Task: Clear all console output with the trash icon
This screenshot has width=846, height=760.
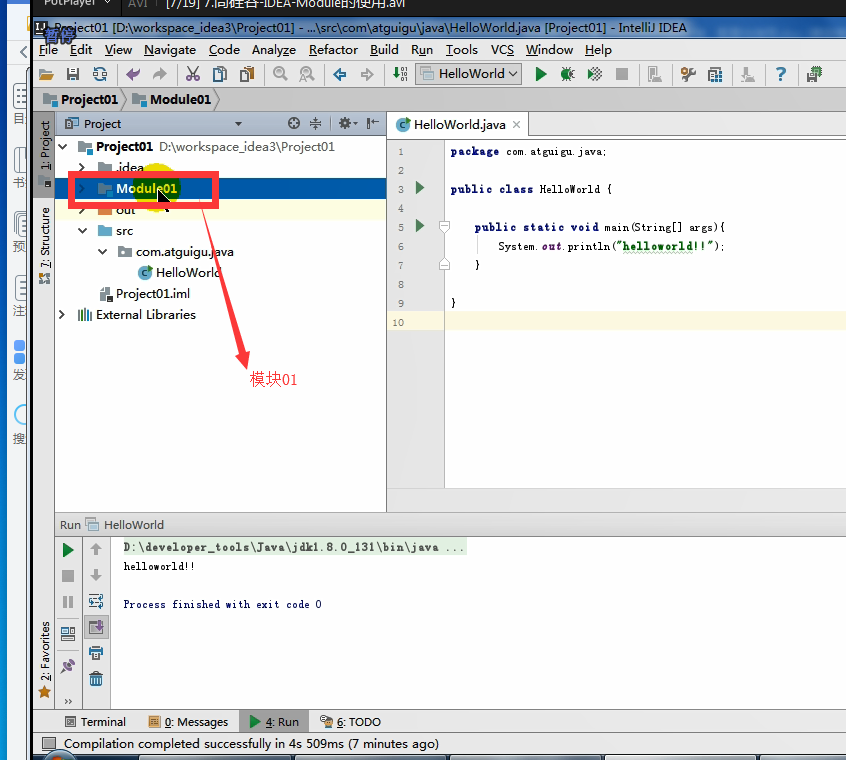Action: tap(96, 679)
